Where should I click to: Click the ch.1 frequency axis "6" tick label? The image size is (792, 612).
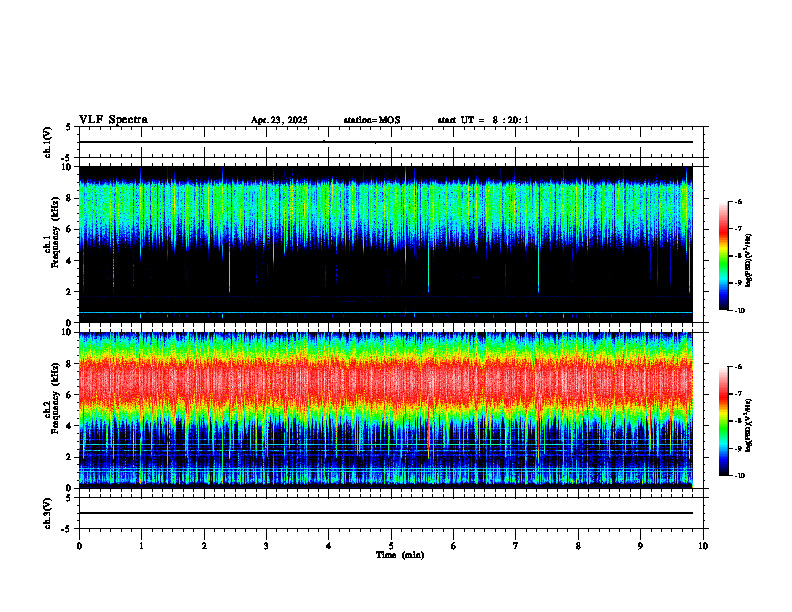coord(70,229)
